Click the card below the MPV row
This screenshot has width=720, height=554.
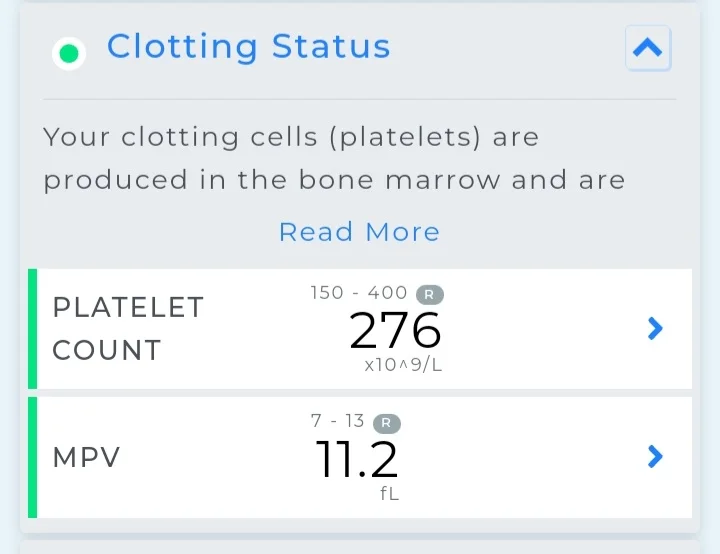pyautogui.click(x=360, y=547)
